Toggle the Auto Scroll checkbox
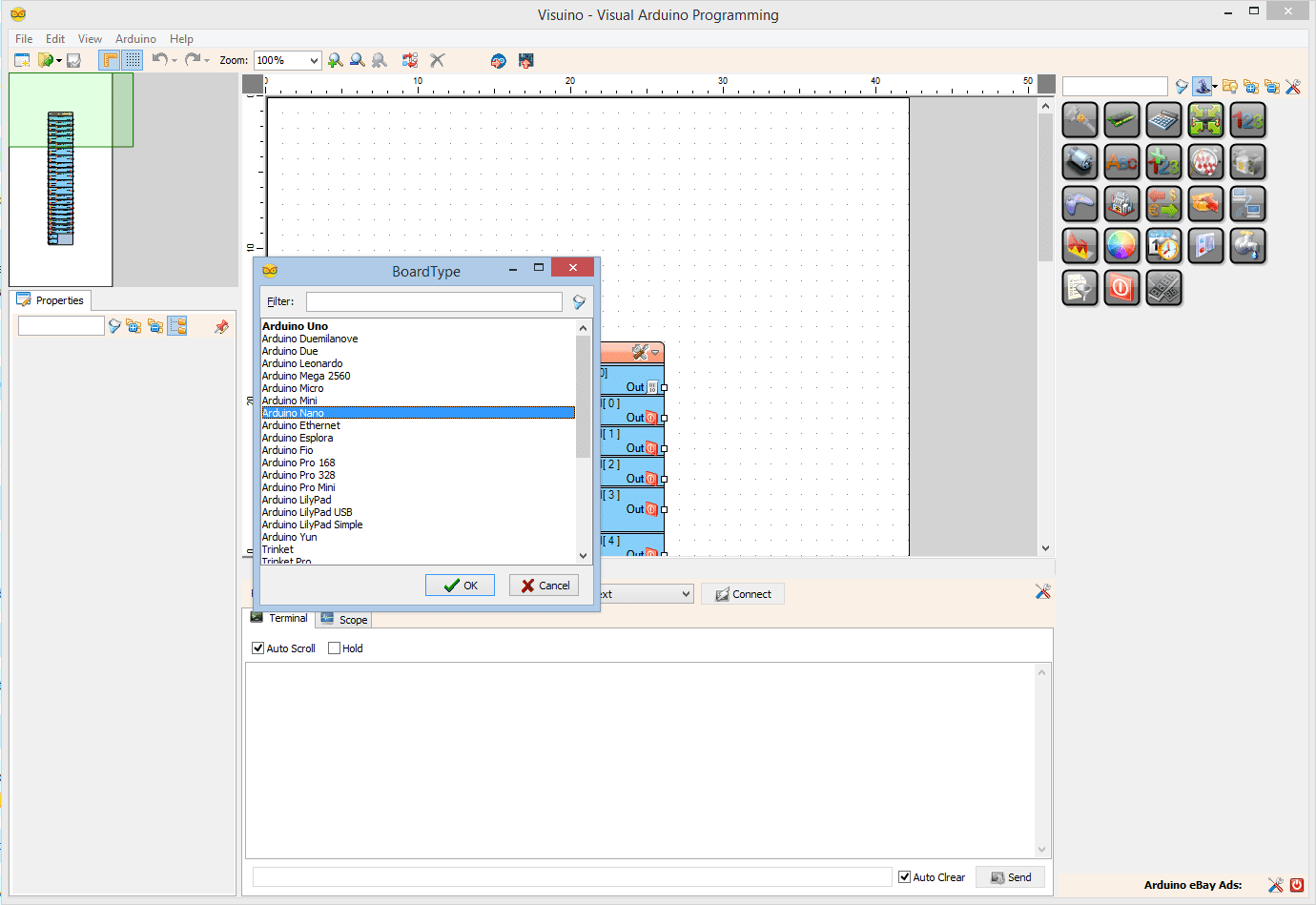1316x905 pixels. click(x=257, y=648)
